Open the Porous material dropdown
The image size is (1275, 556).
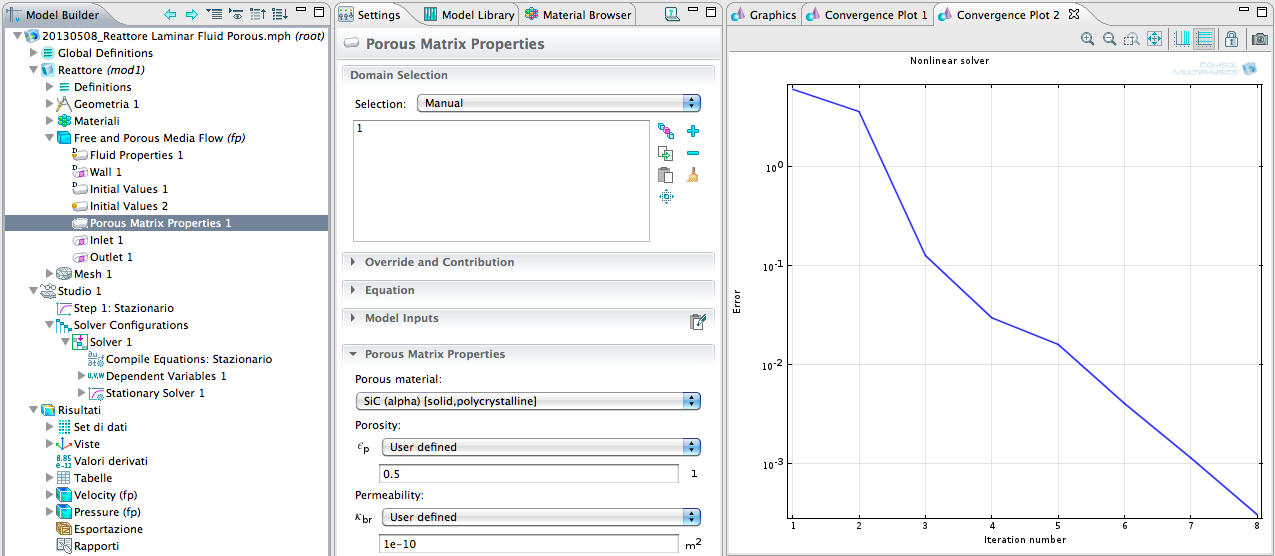tap(528, 401)
